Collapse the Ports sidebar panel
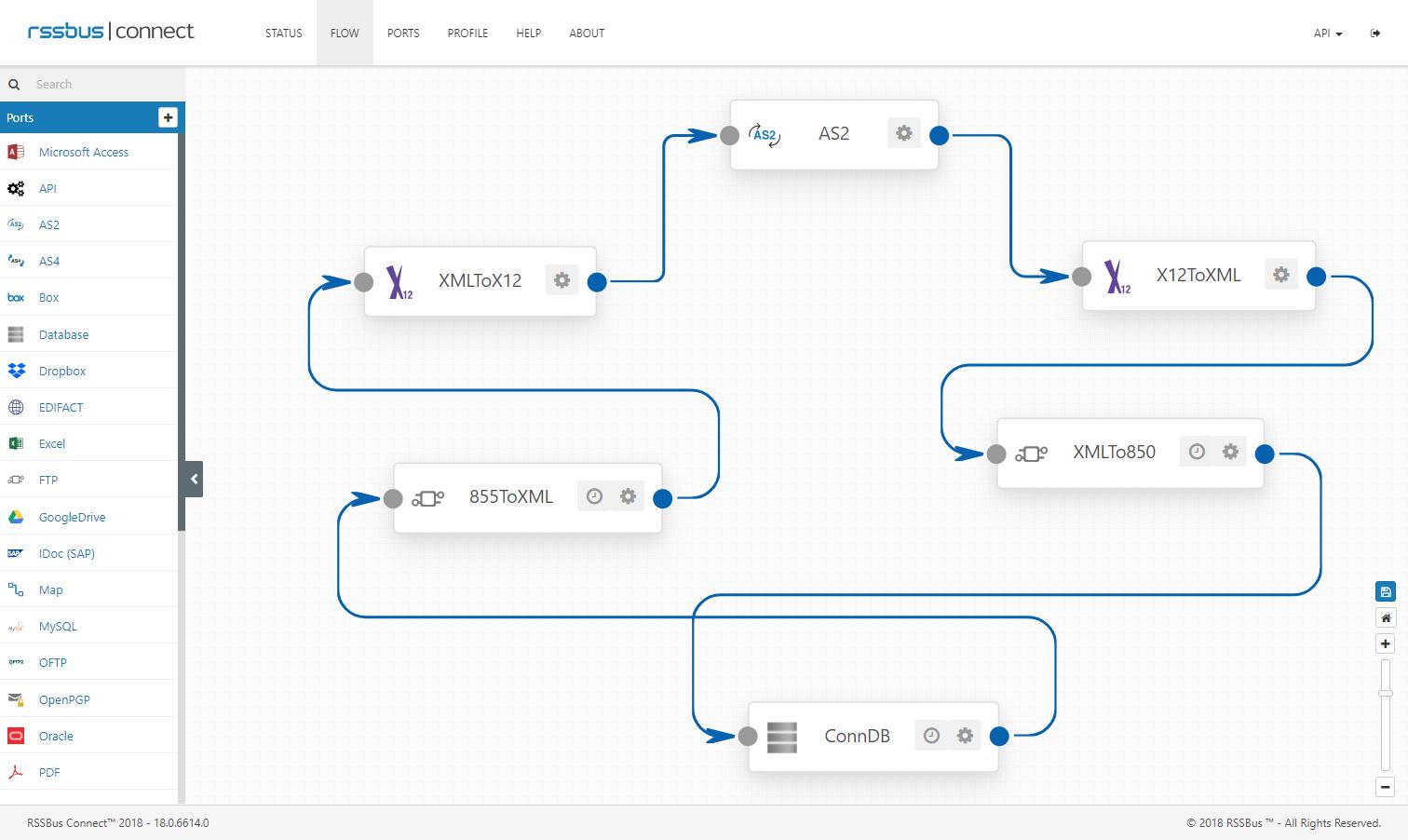Screen dimensions: 1408x840 (x=194, y=479)
